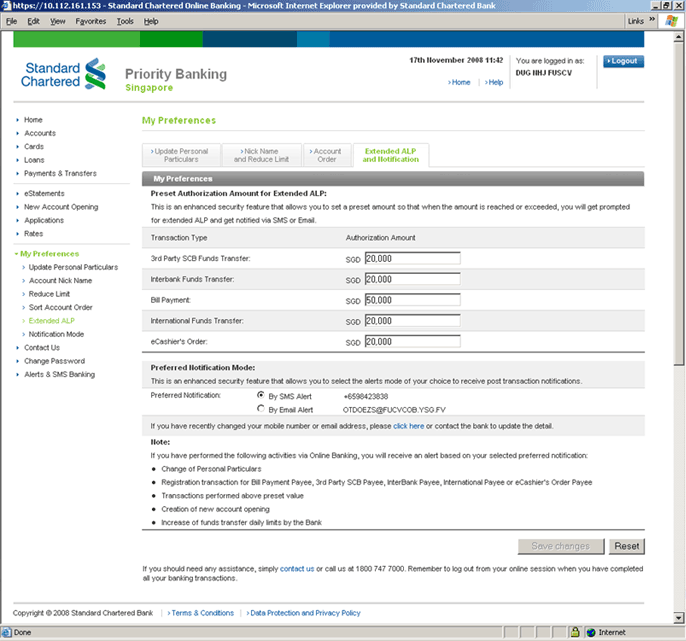
Task: Open Applications in the sidebar
Action: tap(44, 220)
